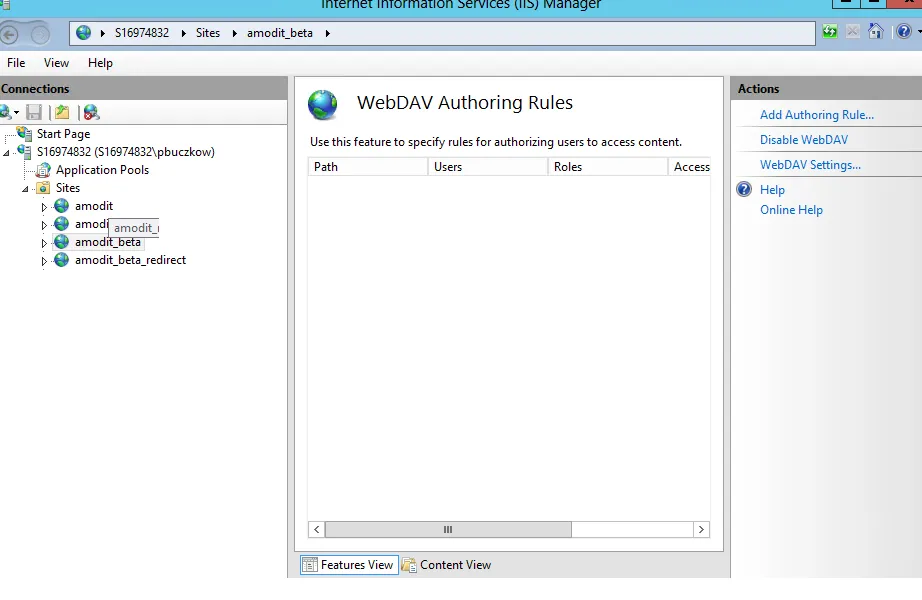Click the Stop icon in the top toolbar
Viewport: 922px width, 600px height.
pyautogui.click(x=853, y=32)
